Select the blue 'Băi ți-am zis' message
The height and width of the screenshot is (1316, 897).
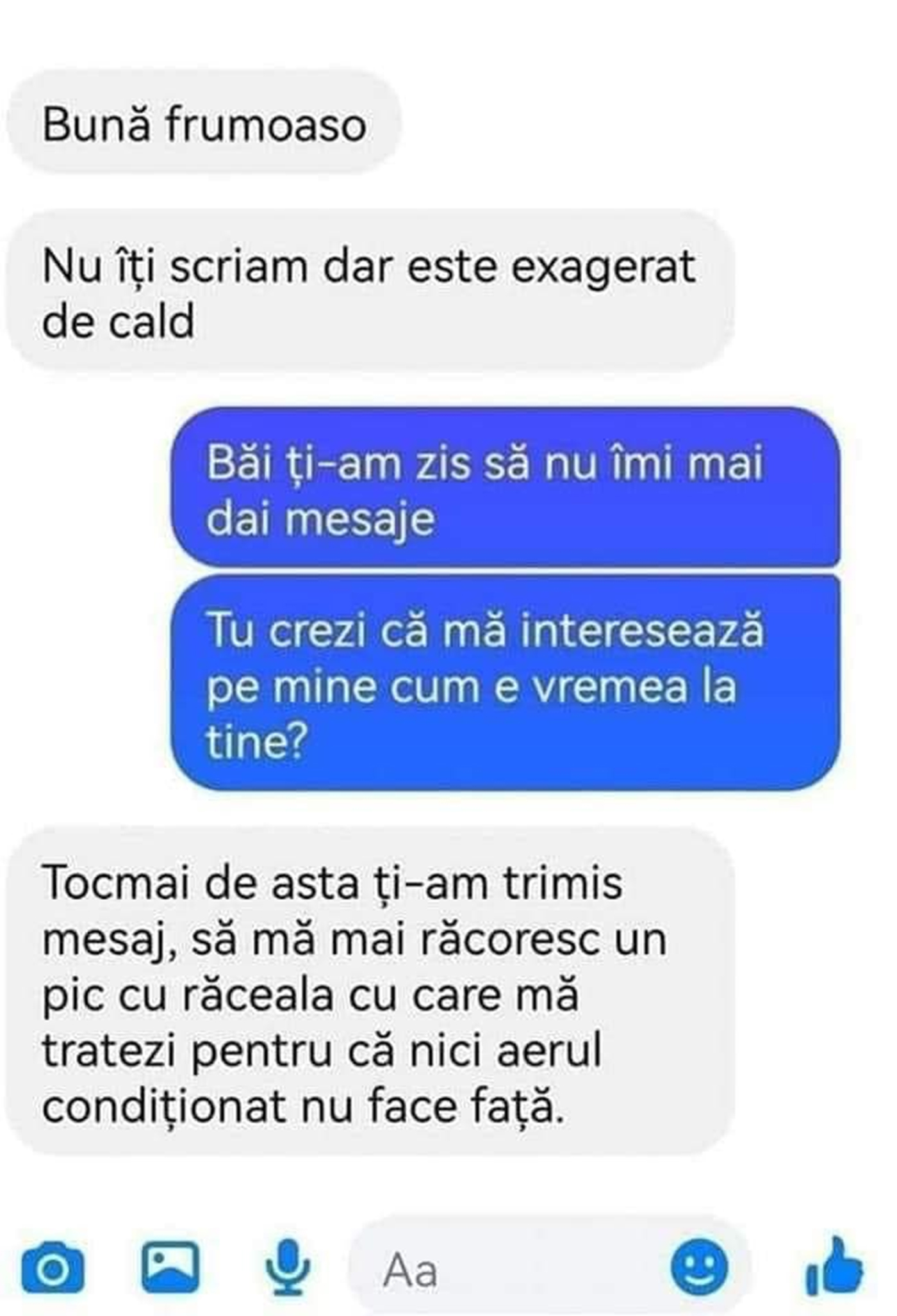pos(506,488)
